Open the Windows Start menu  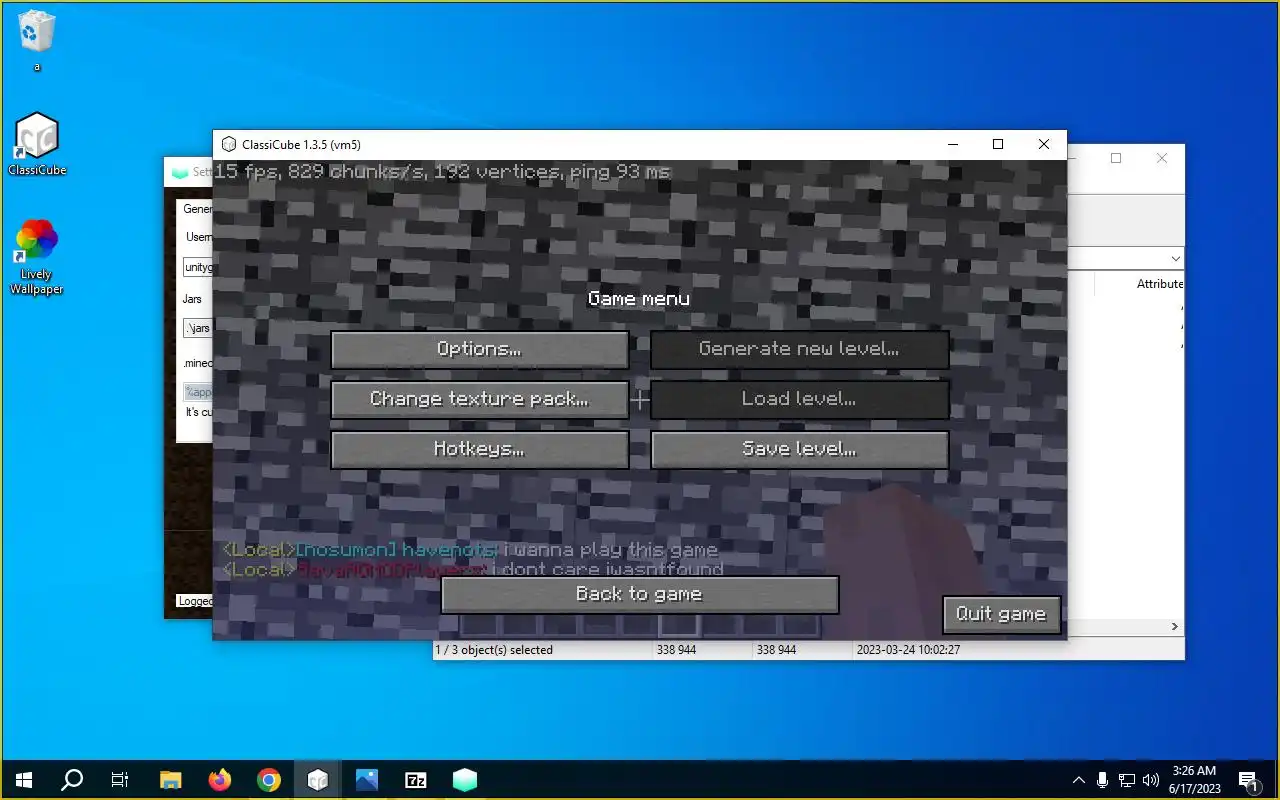click(24, 780)
